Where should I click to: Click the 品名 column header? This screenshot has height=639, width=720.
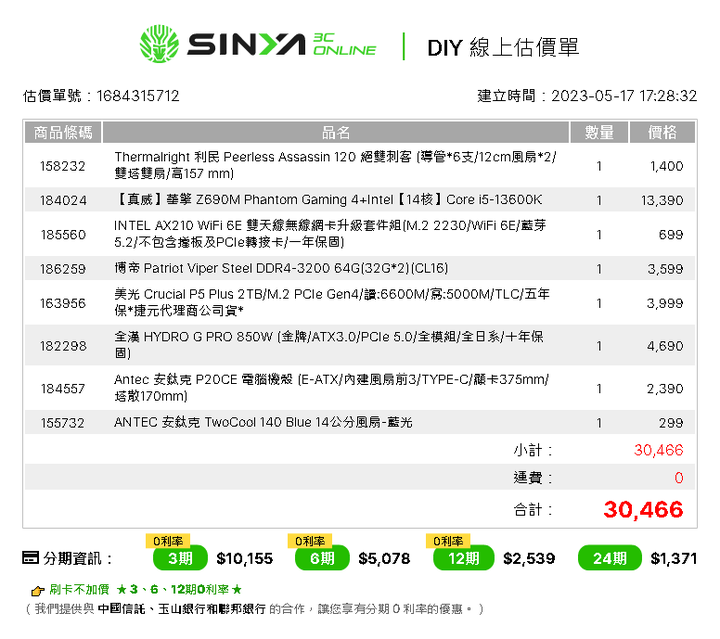(x=336, y=133)
